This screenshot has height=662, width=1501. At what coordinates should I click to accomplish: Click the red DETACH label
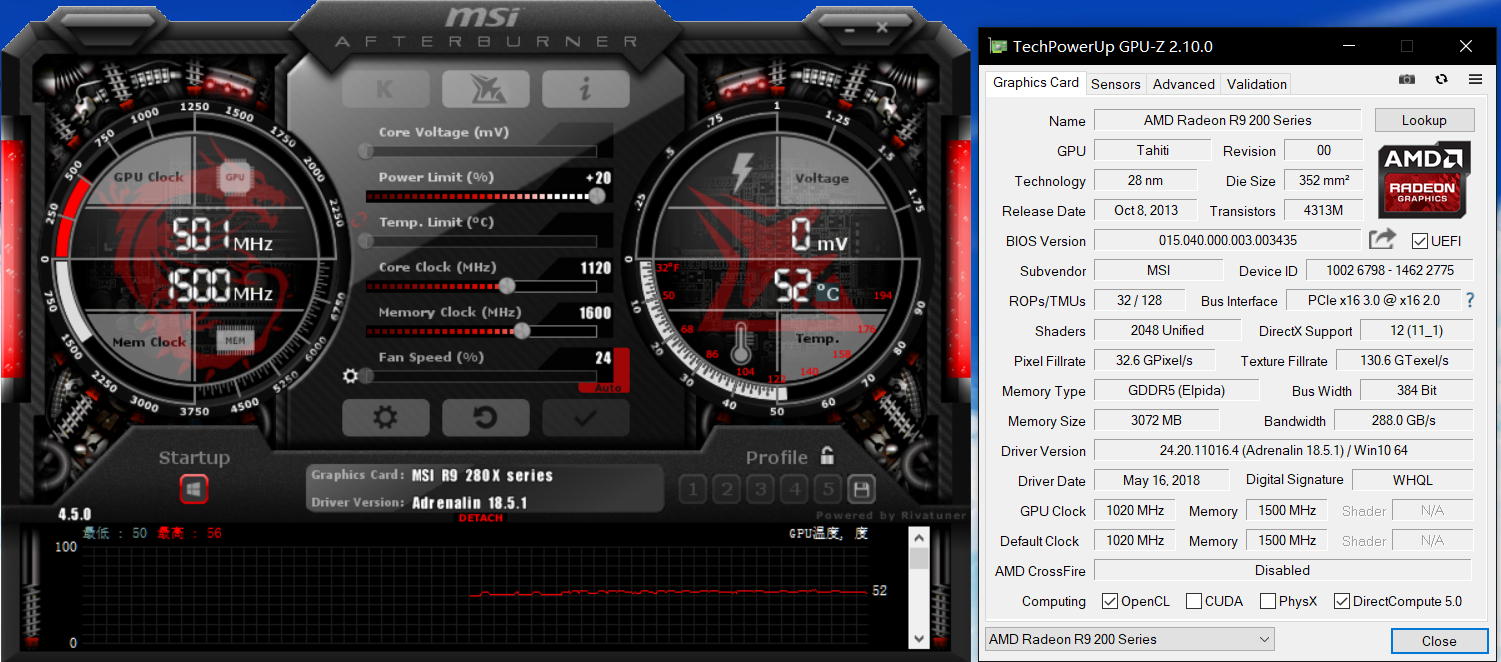(481, 518)
